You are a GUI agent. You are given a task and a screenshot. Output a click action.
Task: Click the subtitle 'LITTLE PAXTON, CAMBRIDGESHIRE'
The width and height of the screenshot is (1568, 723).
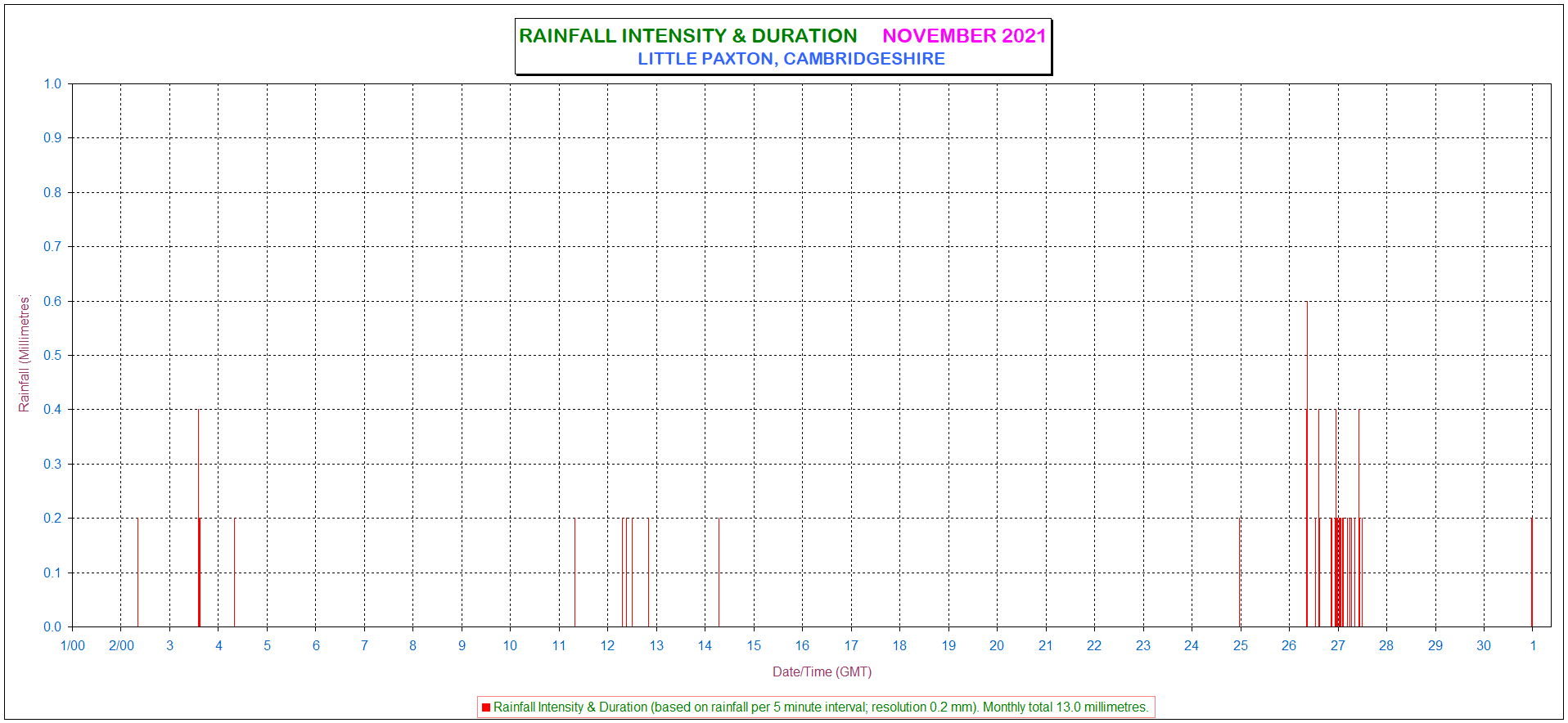click(x=791, y=59)
